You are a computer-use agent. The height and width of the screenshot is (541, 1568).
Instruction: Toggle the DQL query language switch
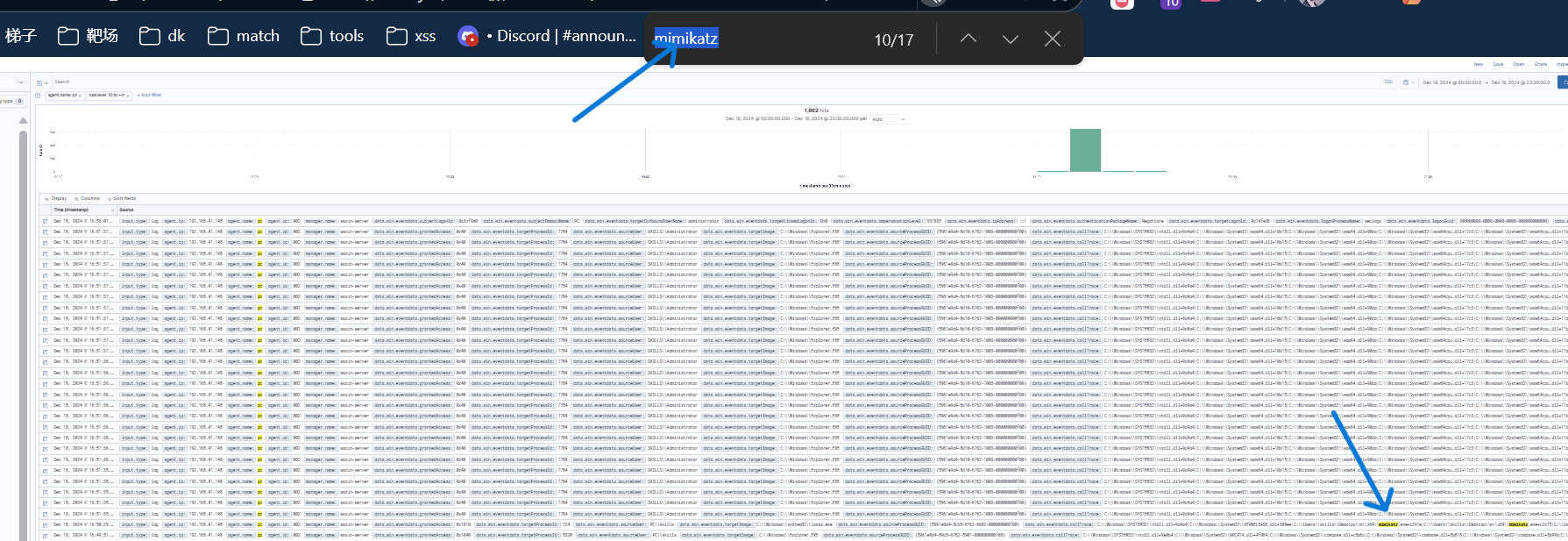pyautogui.click(x=1388, y=82)
